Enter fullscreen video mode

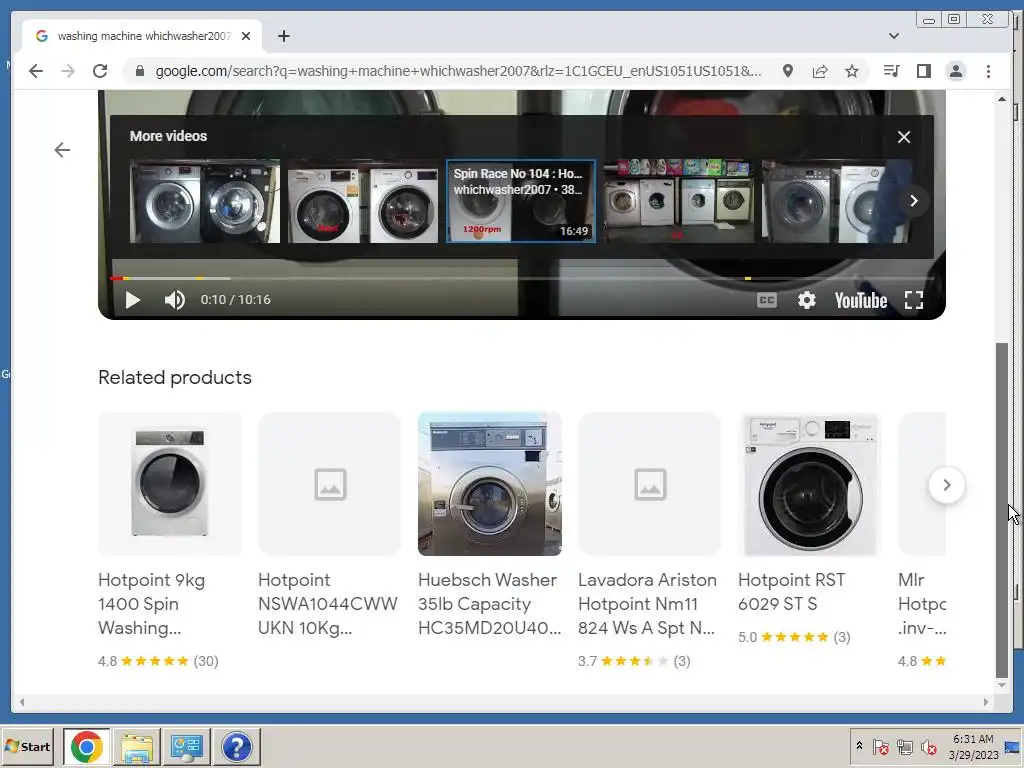point(914,300)
